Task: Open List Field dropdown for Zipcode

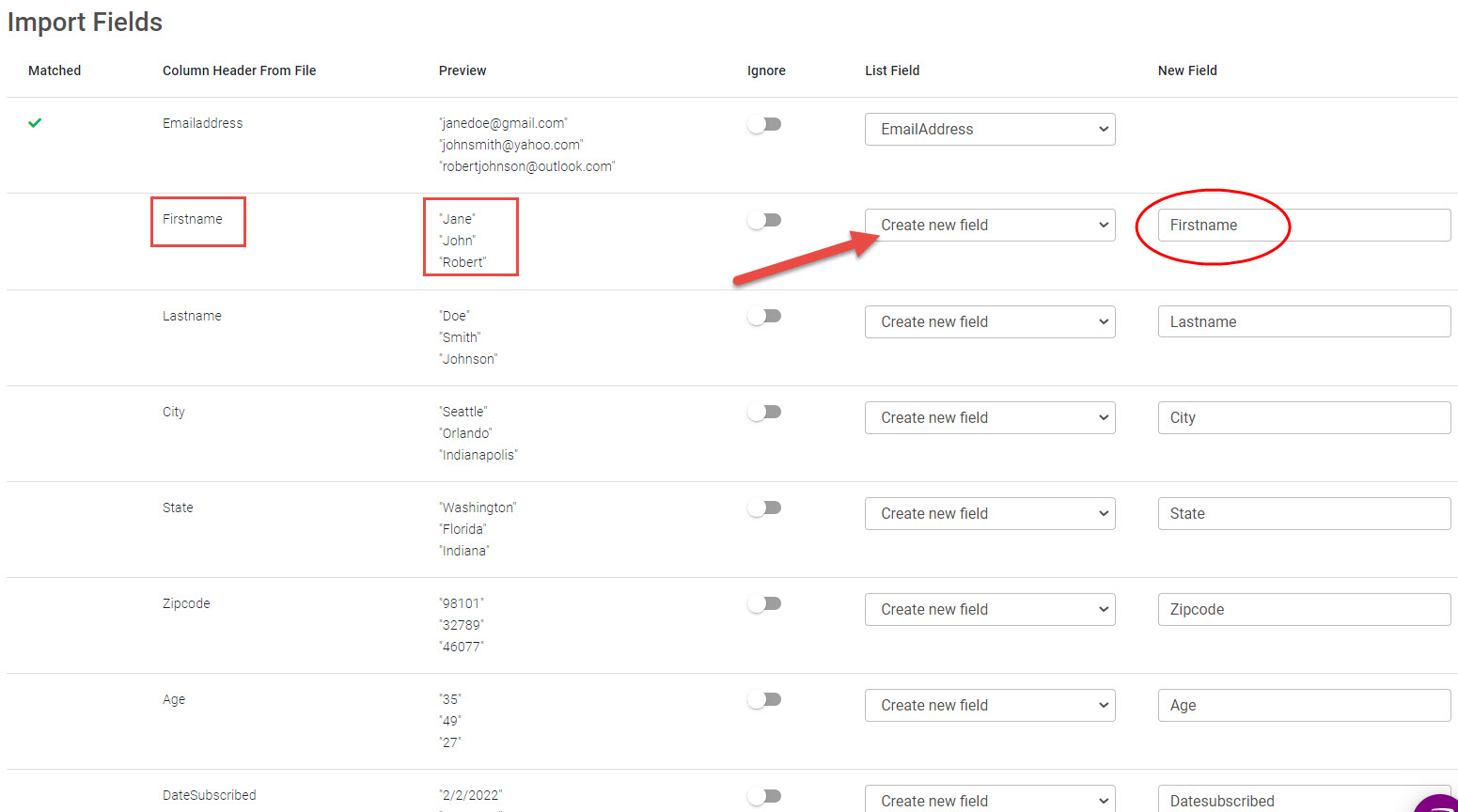Action: tap(989, 610)
